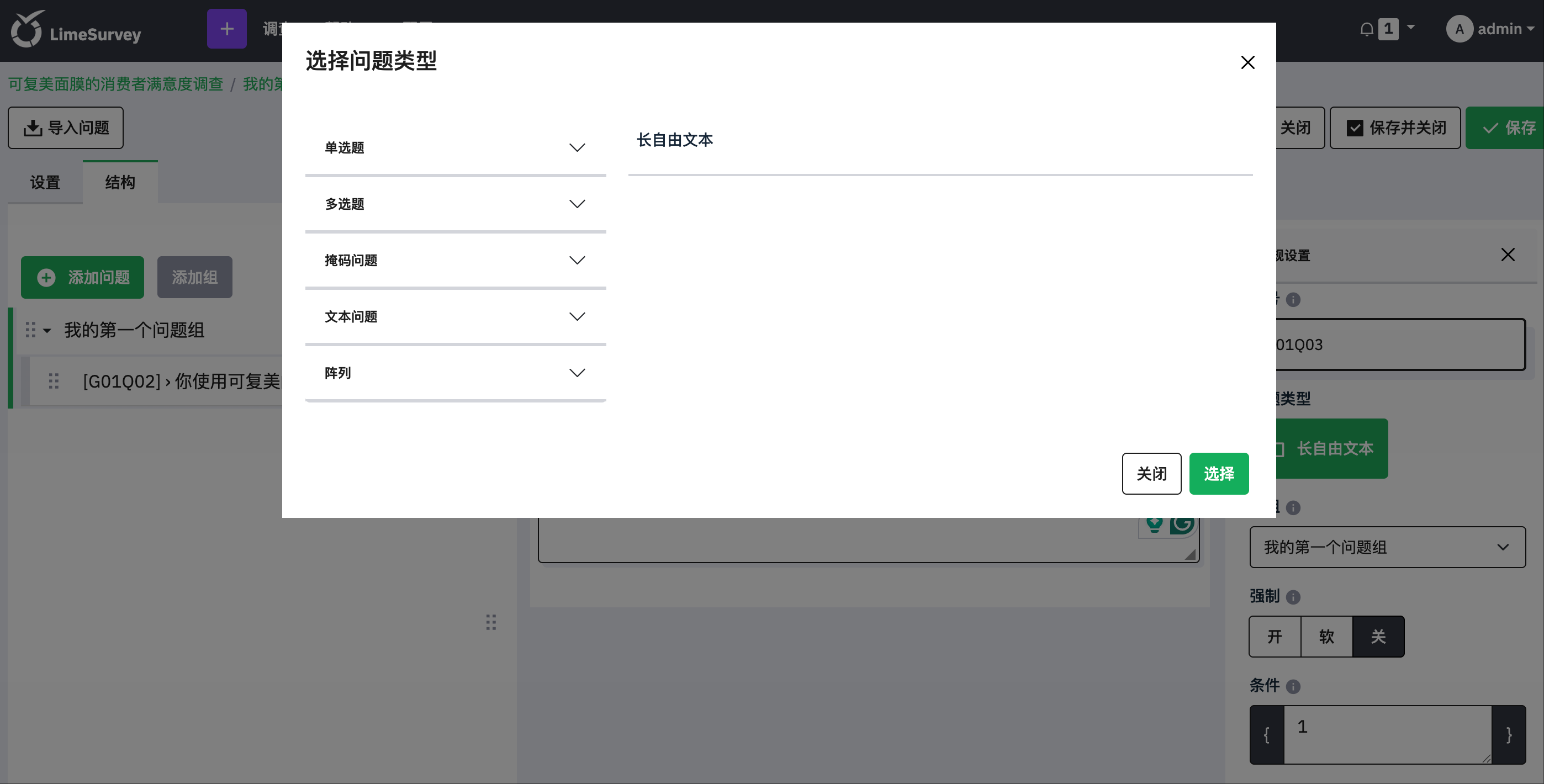Click the 导入问题 button
Viewport: 1544px width, 784px height.
pos(65,128)
